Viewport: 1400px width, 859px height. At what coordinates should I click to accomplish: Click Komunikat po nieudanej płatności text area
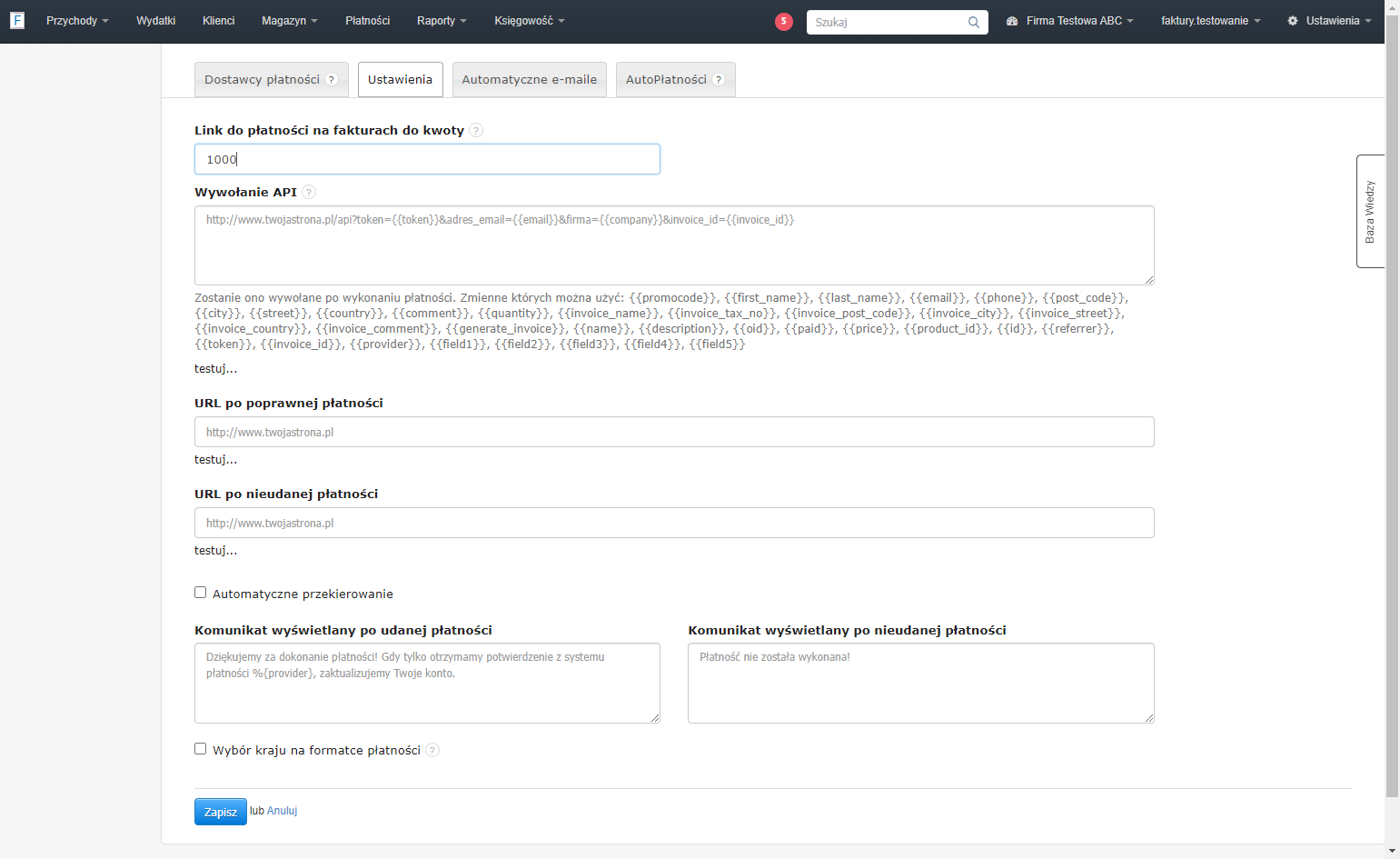[921, 684]
